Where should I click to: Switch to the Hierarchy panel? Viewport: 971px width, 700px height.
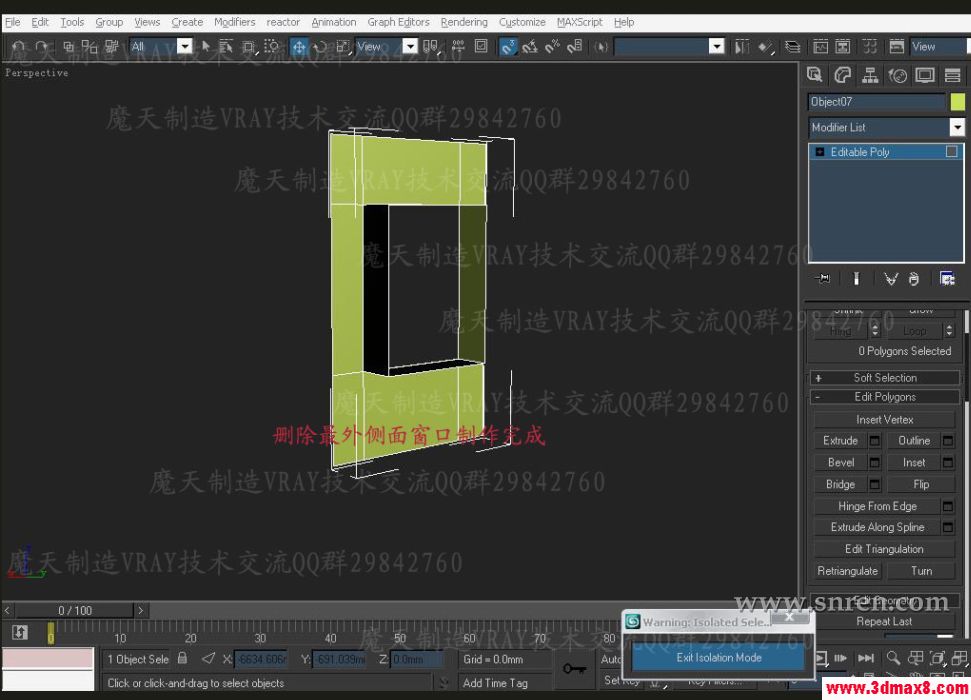coord(870,74)
